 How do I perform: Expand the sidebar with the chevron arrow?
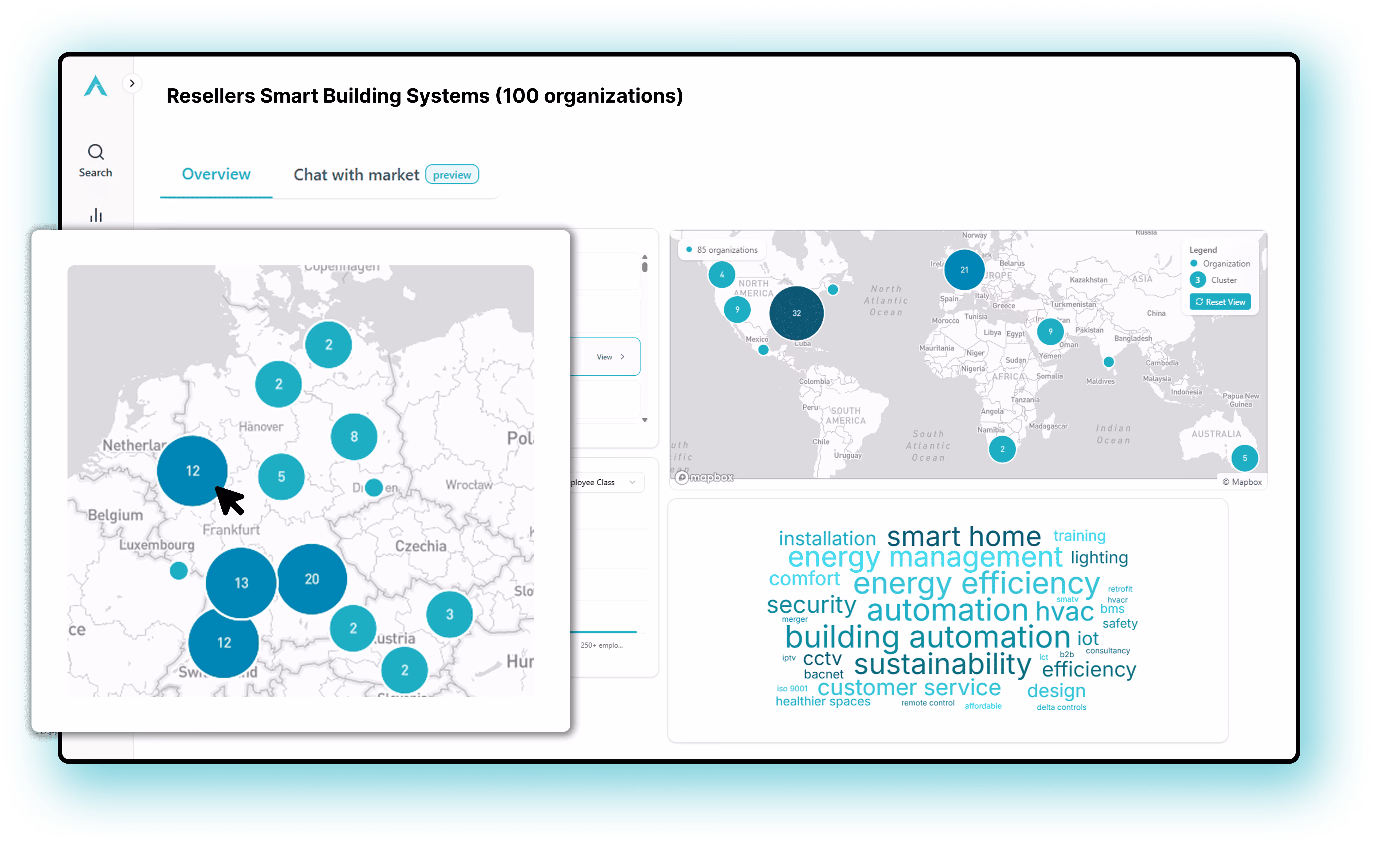point(132,84)
